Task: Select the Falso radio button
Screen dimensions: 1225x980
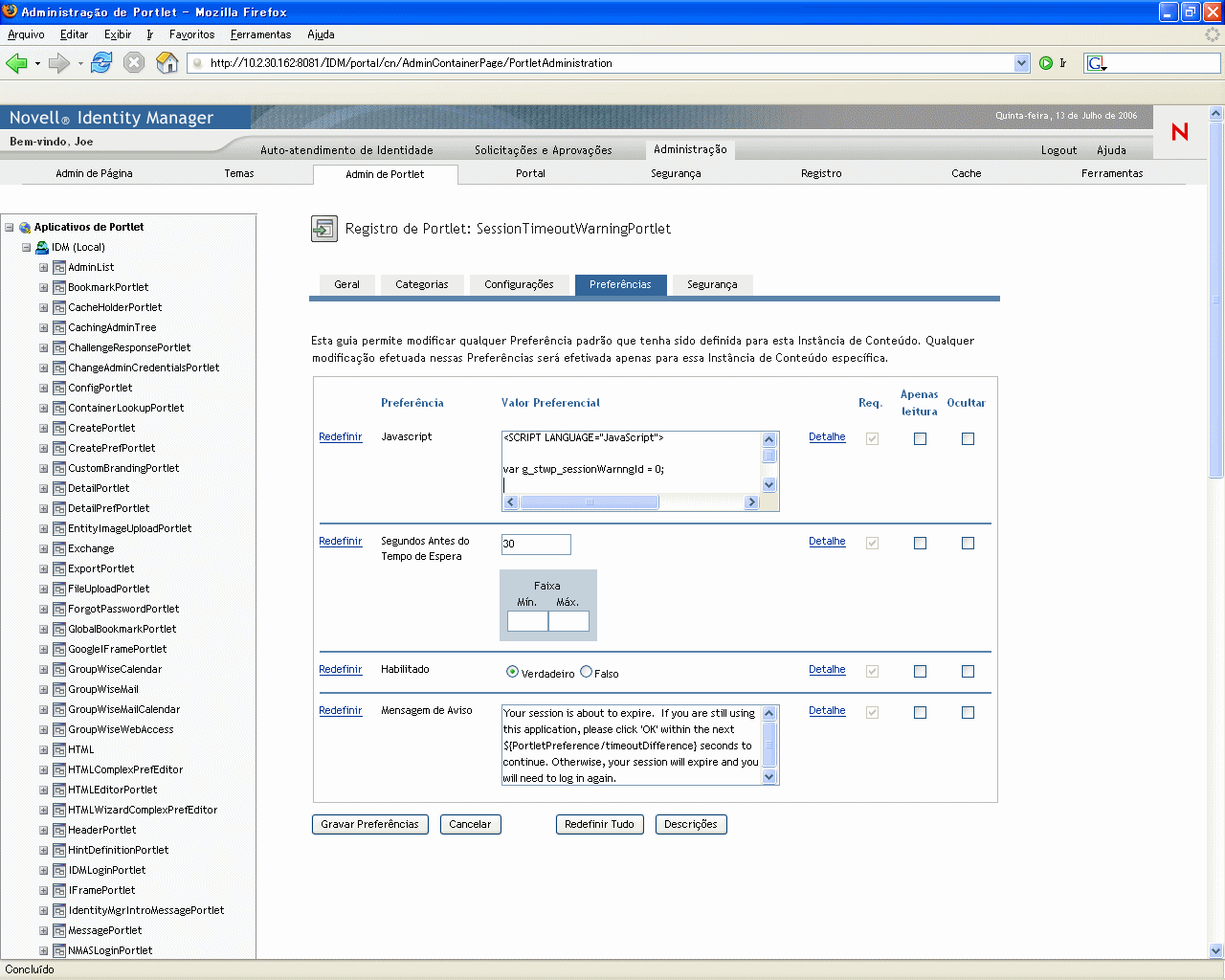Action: (x=587, y=672)
